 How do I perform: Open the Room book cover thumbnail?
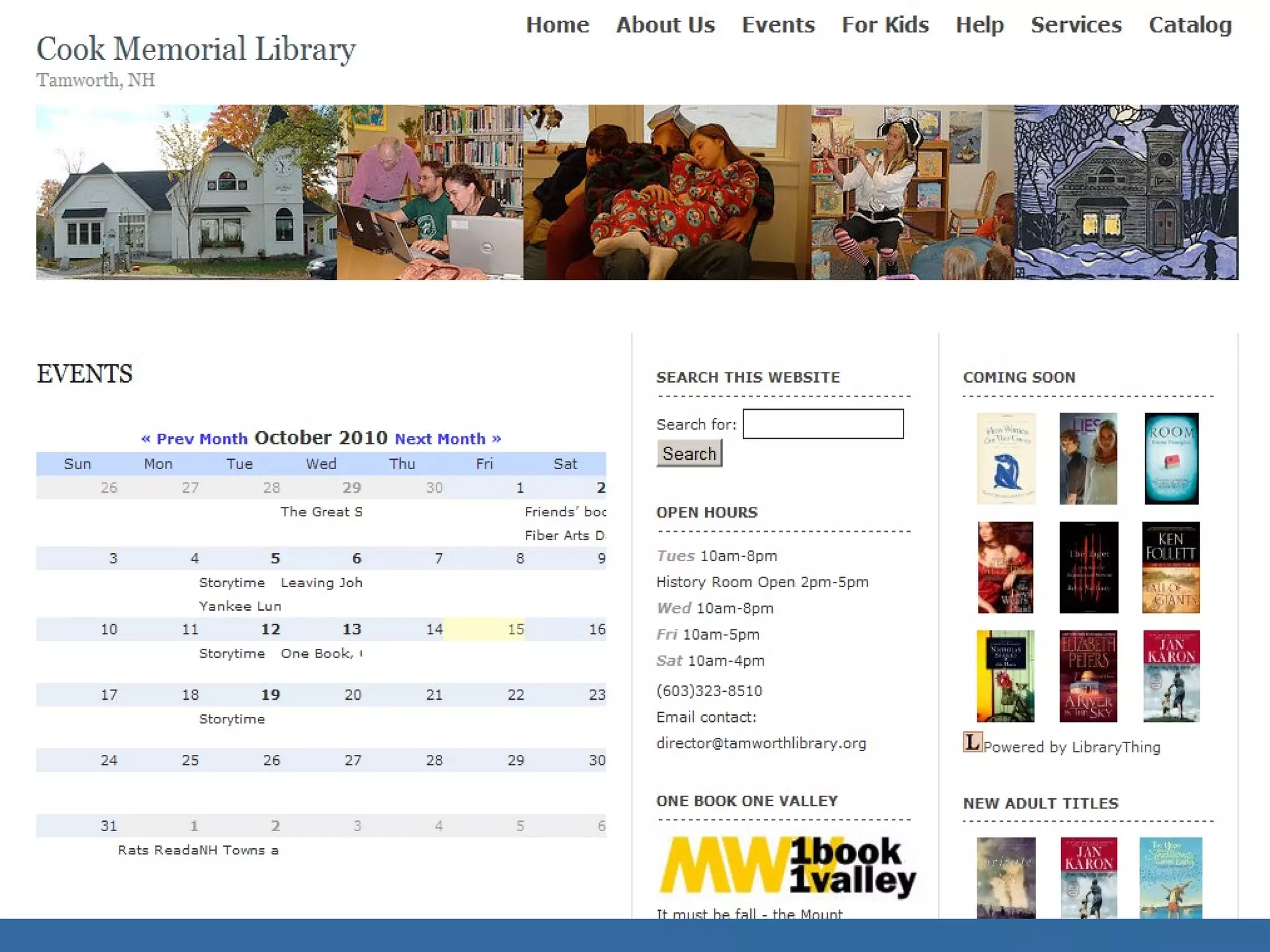pyautogui.click(x=1171, y=458)
